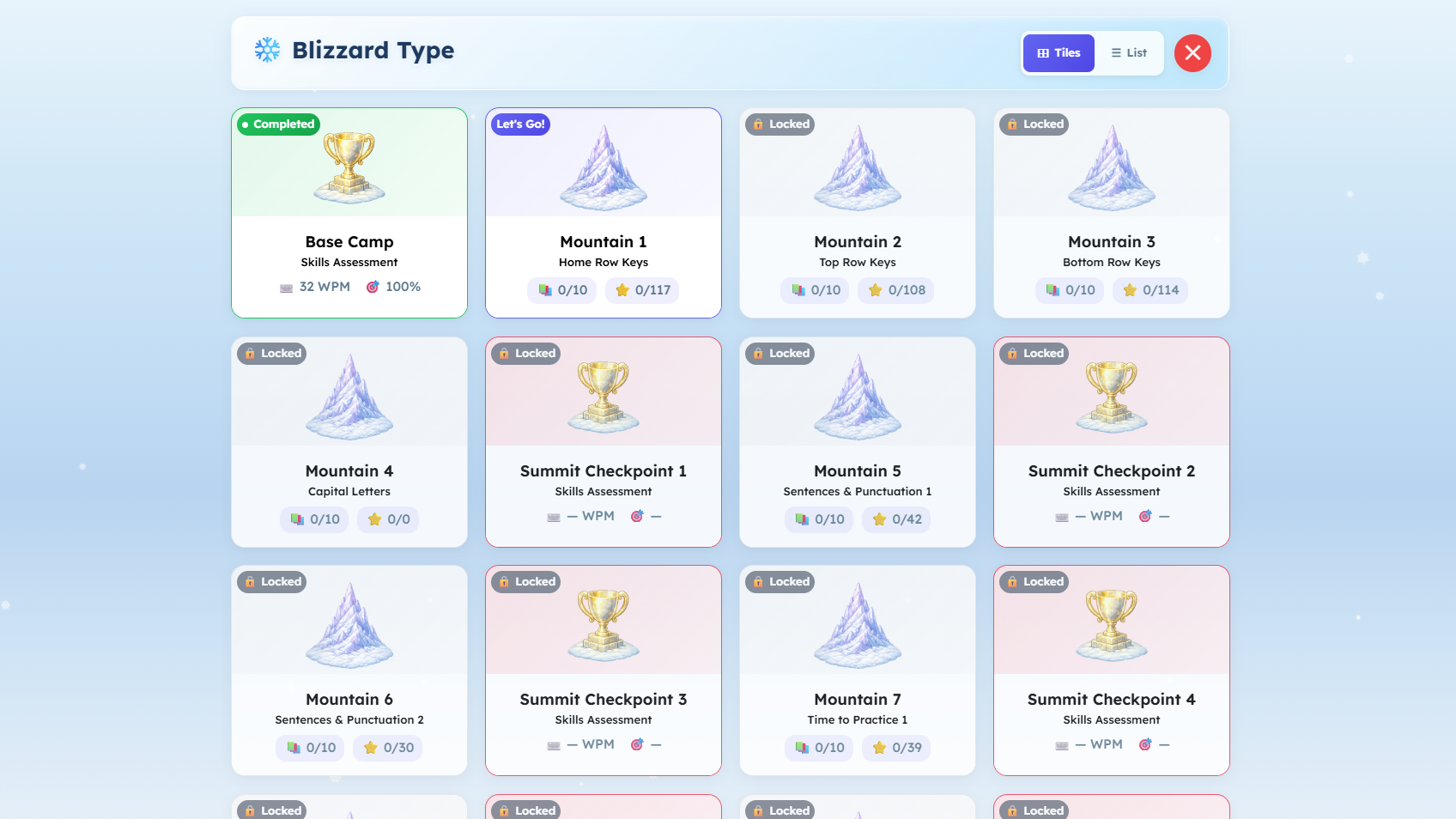The image size is (1456, 819).
Task: Click the Mountain 2 ice peak icon
Action: 858,167
